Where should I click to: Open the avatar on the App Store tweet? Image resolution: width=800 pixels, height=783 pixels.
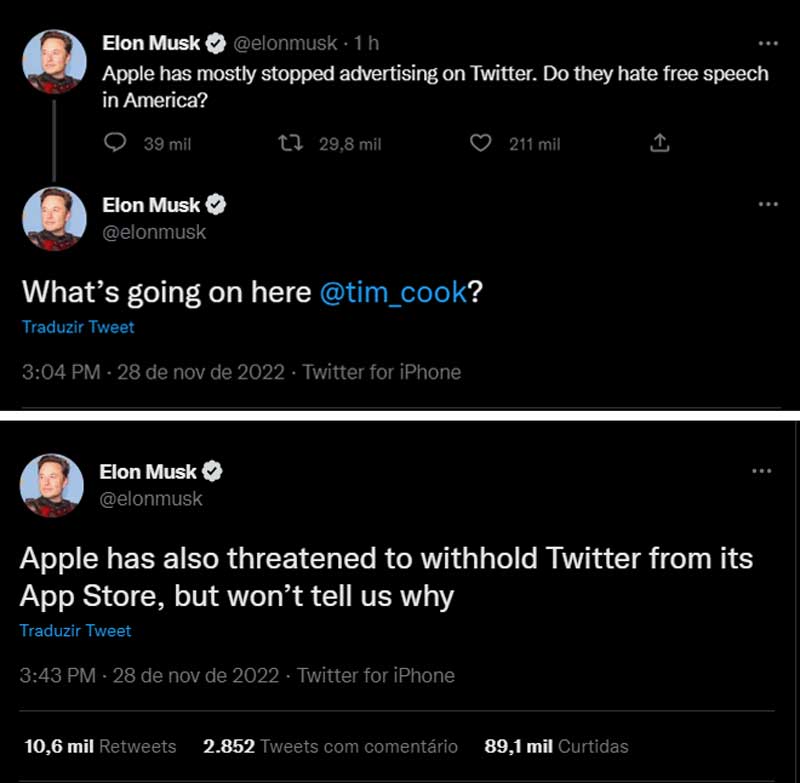(51, 487)
